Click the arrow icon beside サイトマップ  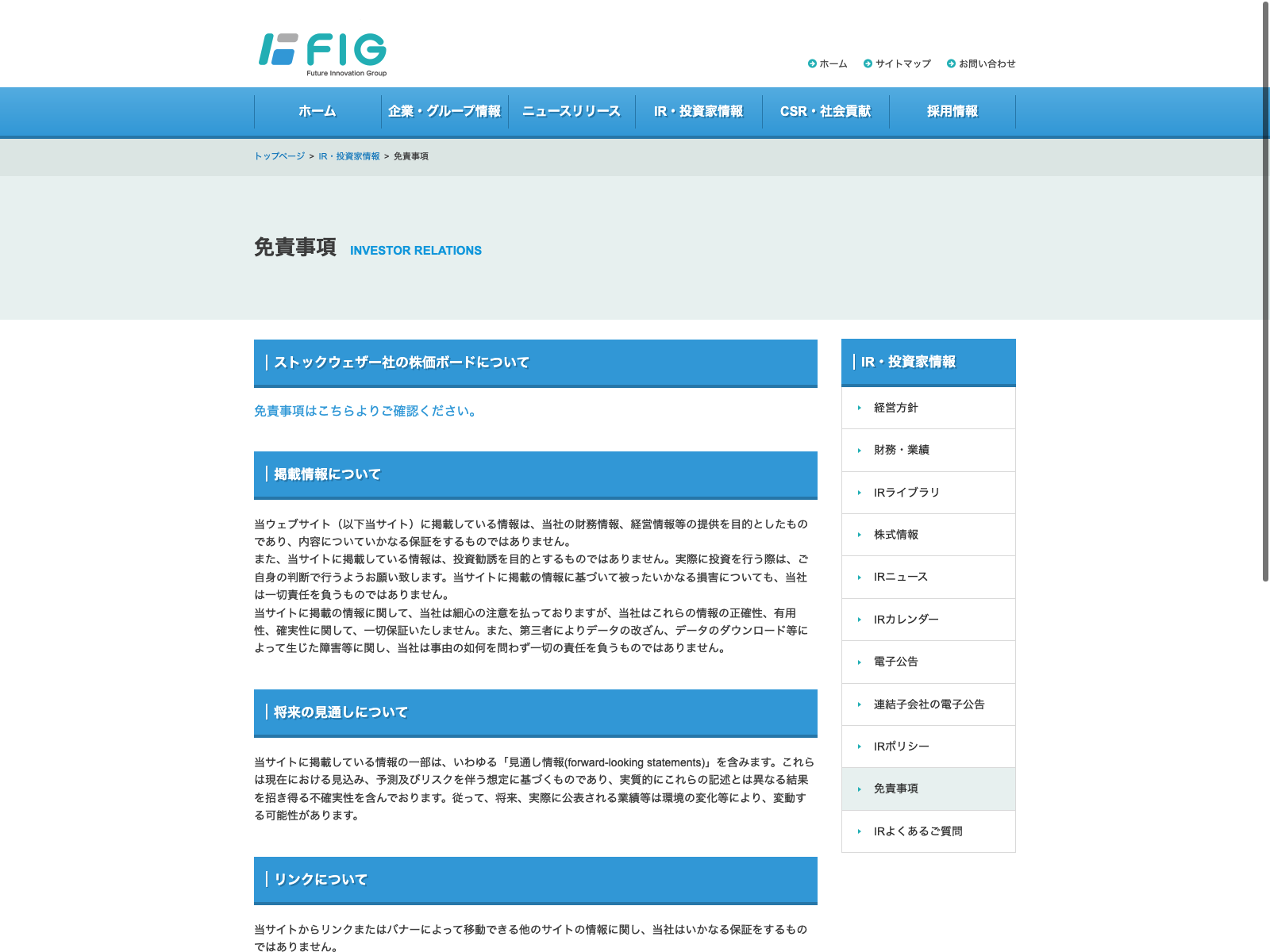868,63
